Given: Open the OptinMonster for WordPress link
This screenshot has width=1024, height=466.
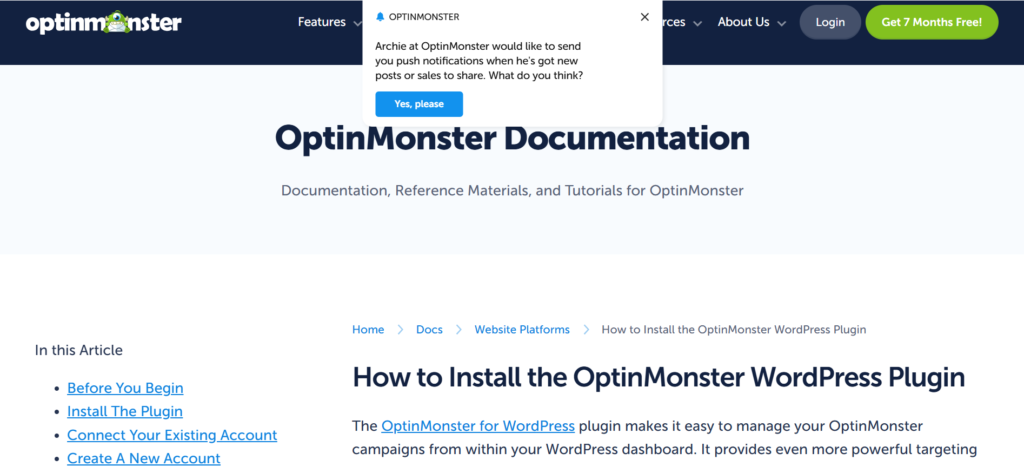Looking at the screenshot, I should click(478, 426).
